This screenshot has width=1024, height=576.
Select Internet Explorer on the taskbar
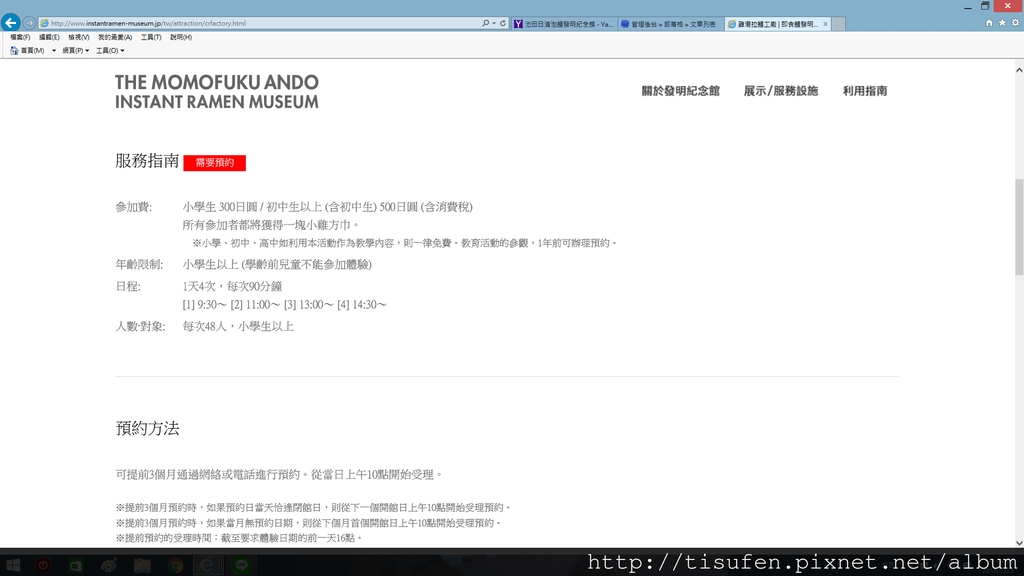click(208, 566)
